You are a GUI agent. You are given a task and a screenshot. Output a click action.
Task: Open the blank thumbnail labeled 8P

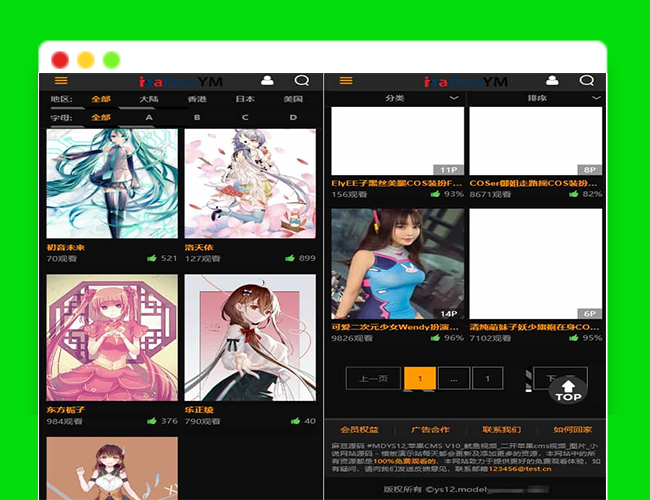(x=536, y=141)
